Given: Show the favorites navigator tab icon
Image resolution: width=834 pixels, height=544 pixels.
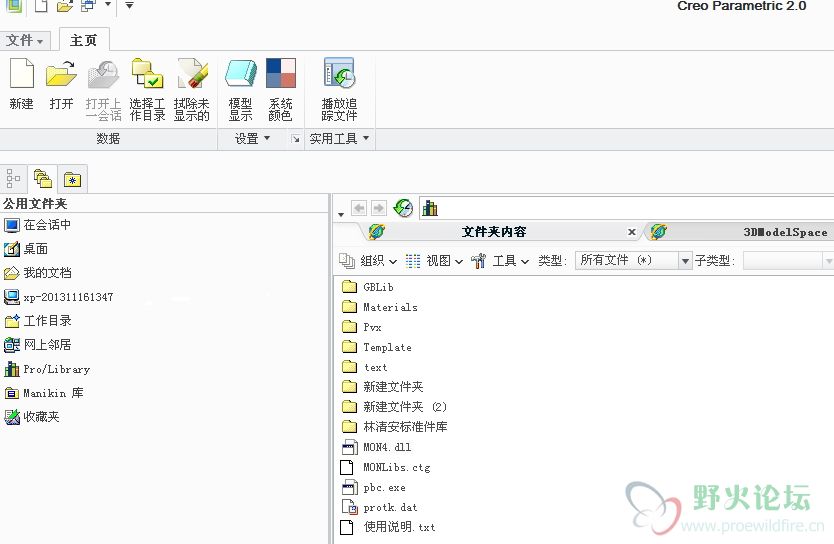Looking at the screenshot, I should pos(72,179).
